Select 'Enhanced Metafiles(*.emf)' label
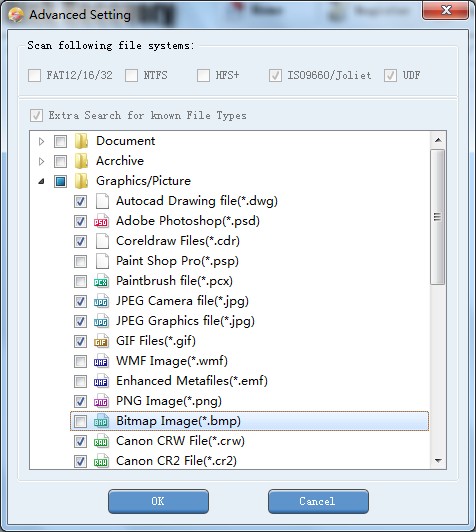 pyautogui.click(x=192, y=381)
